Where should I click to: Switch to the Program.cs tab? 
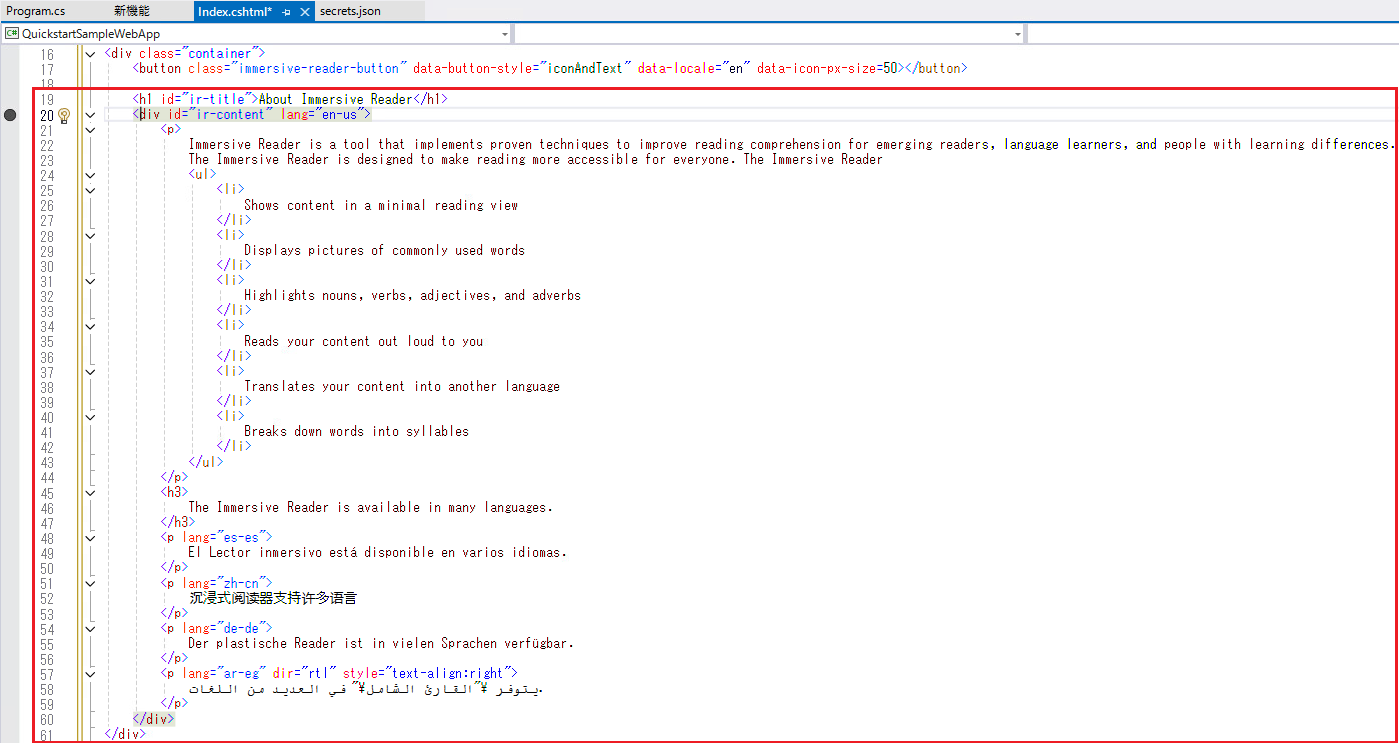click(x=37, y=11)
